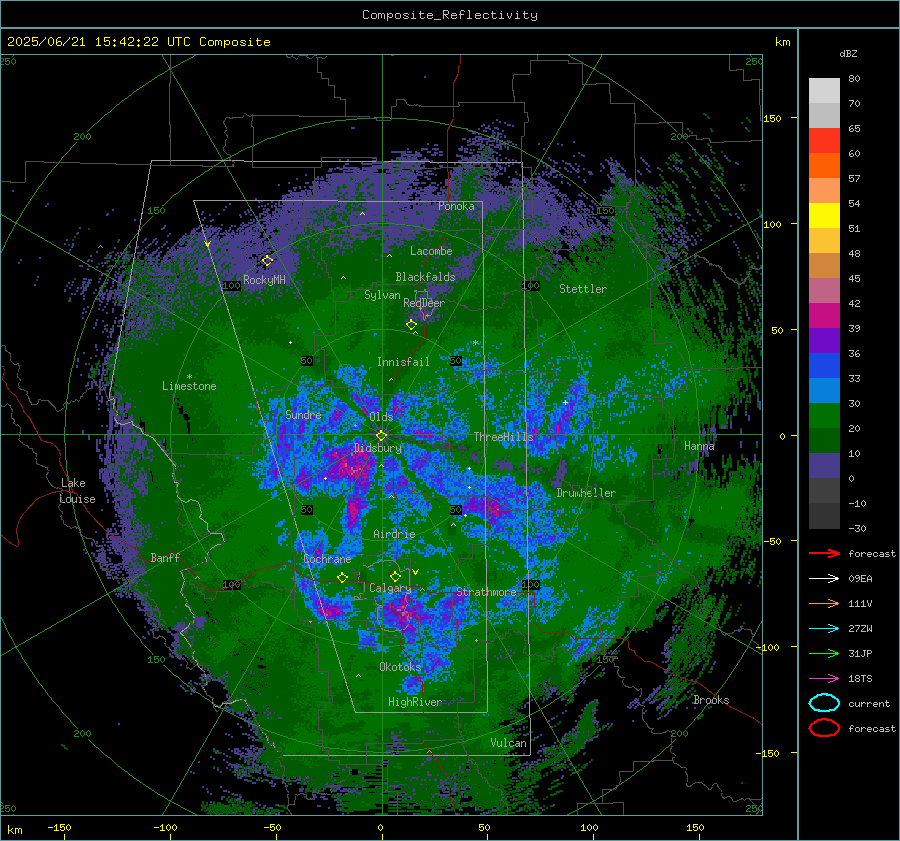Click the RedDeer city label
900x841 pixels.
424,303
